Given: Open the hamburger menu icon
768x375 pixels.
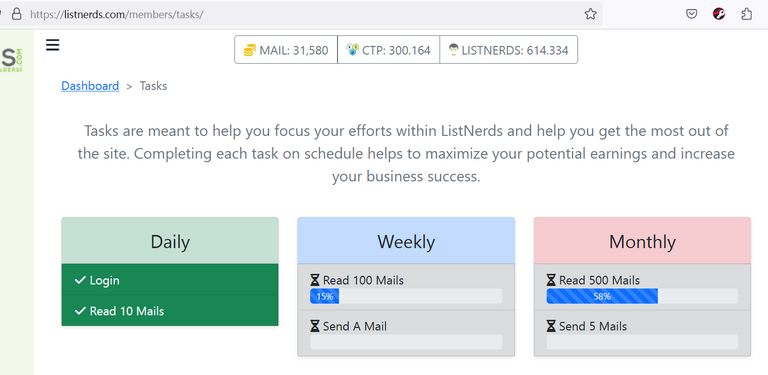Looking at the screenshot, I should click(52, 45).
